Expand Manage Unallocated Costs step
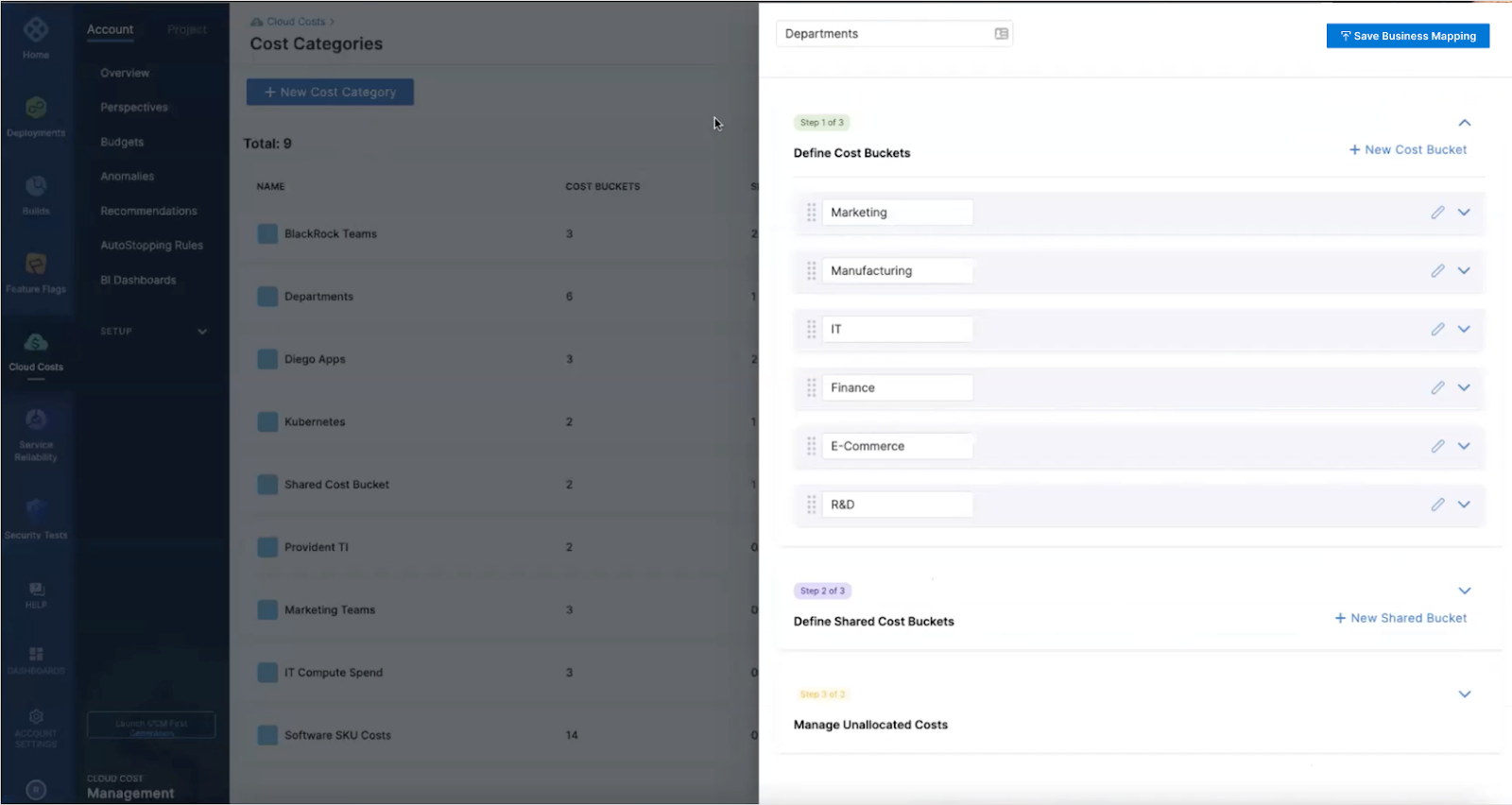Viewport: 1512px width, 805px height. click(1465, 694)
